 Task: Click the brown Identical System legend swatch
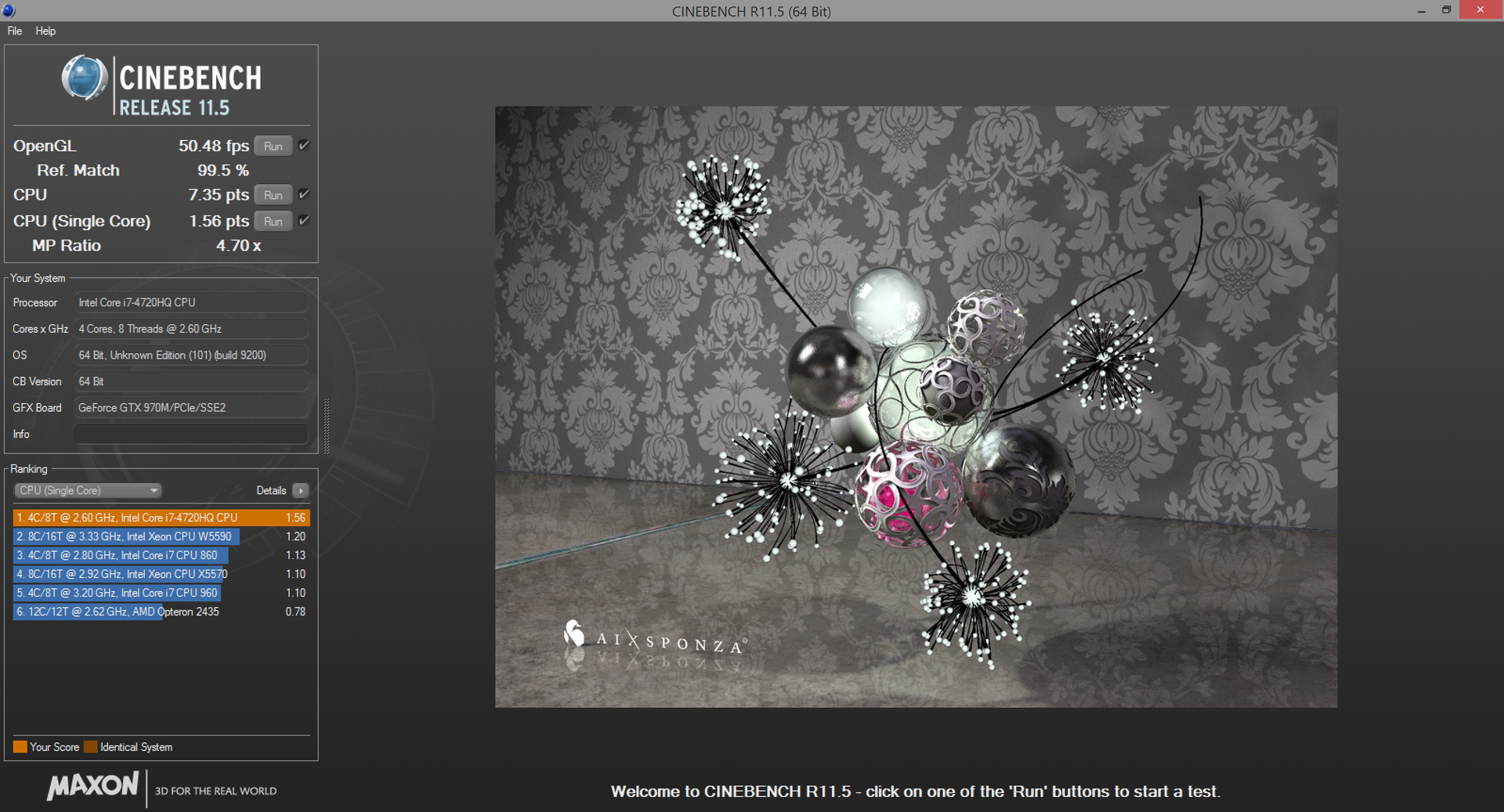coord(91,747)
